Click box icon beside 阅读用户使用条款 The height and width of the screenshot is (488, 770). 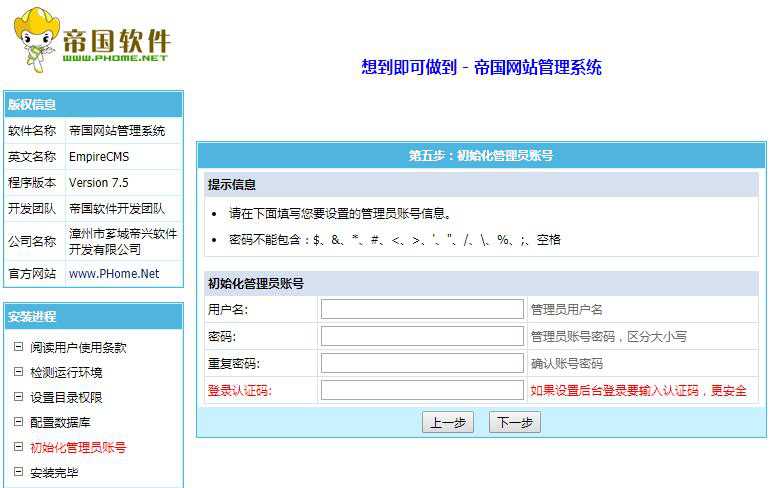19,347
